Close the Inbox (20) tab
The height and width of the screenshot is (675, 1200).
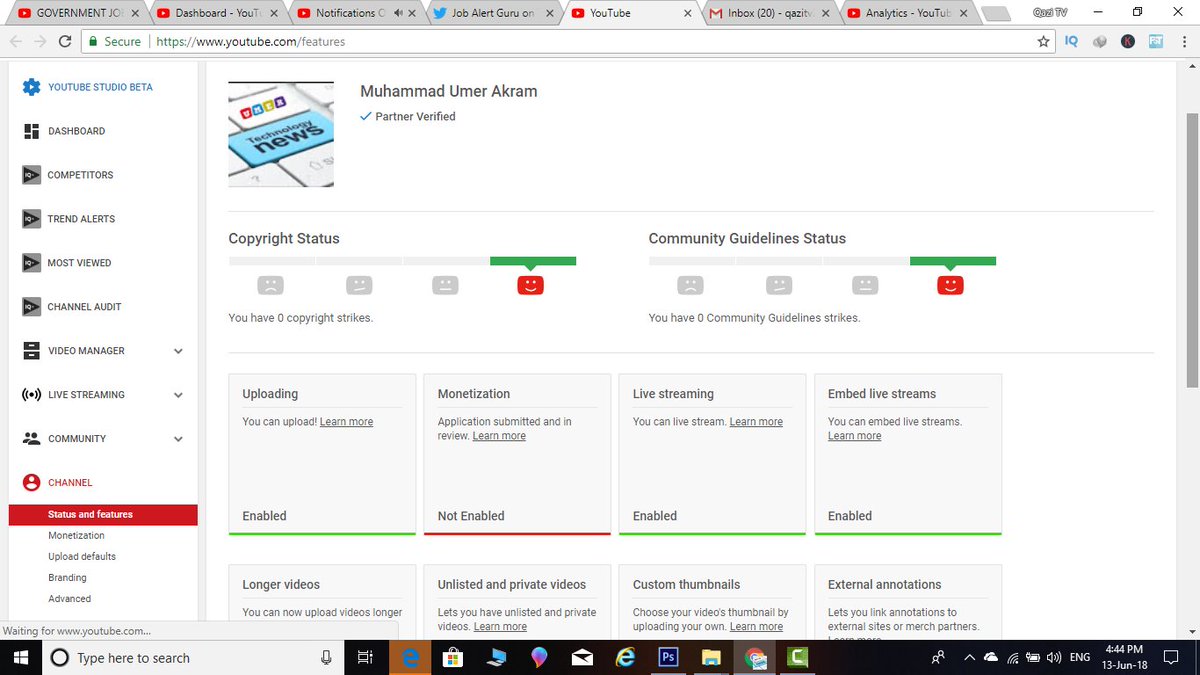click(x=824, y=14)
